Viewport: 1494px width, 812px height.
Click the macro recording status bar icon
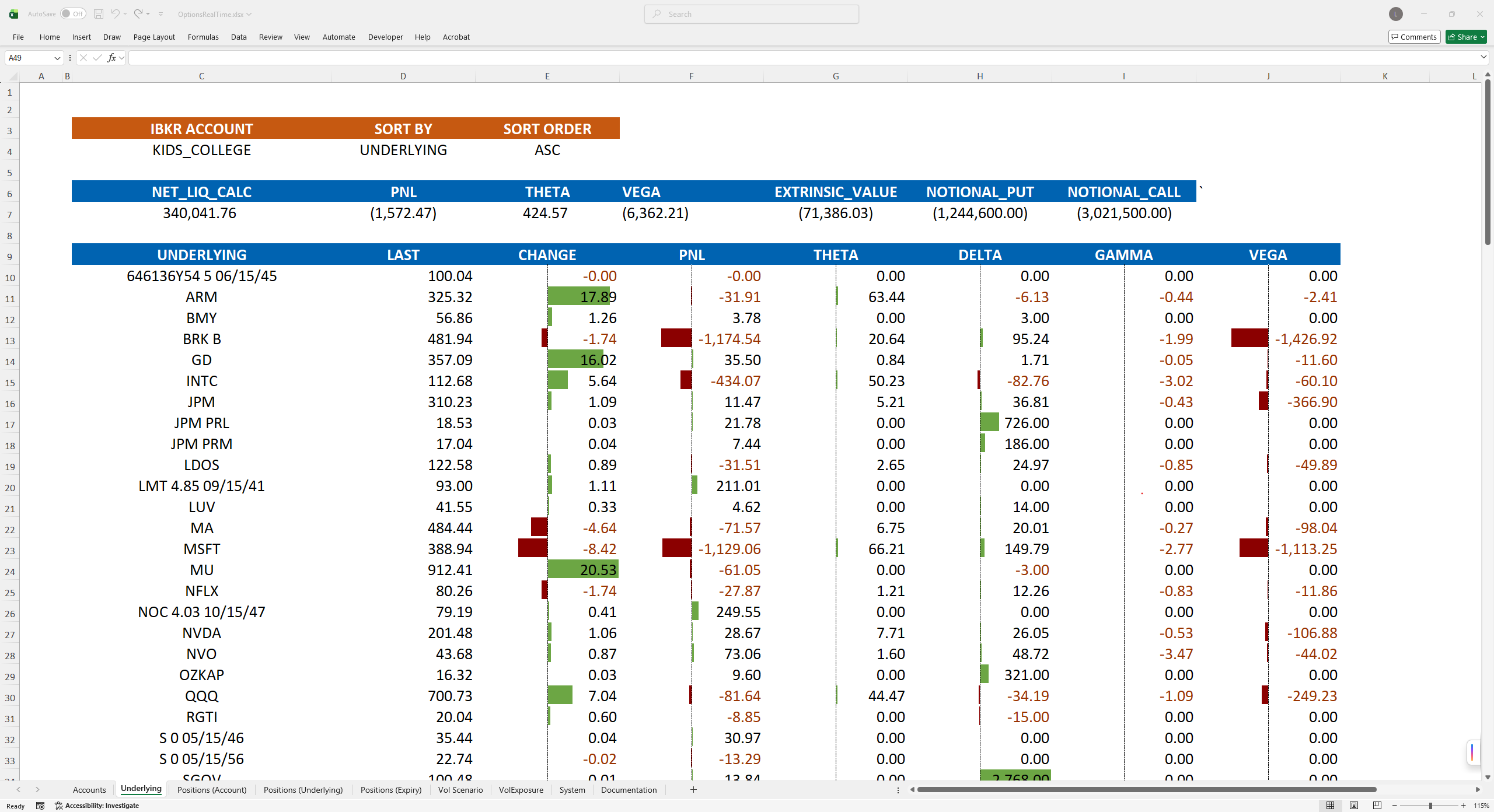coord(40,806)
